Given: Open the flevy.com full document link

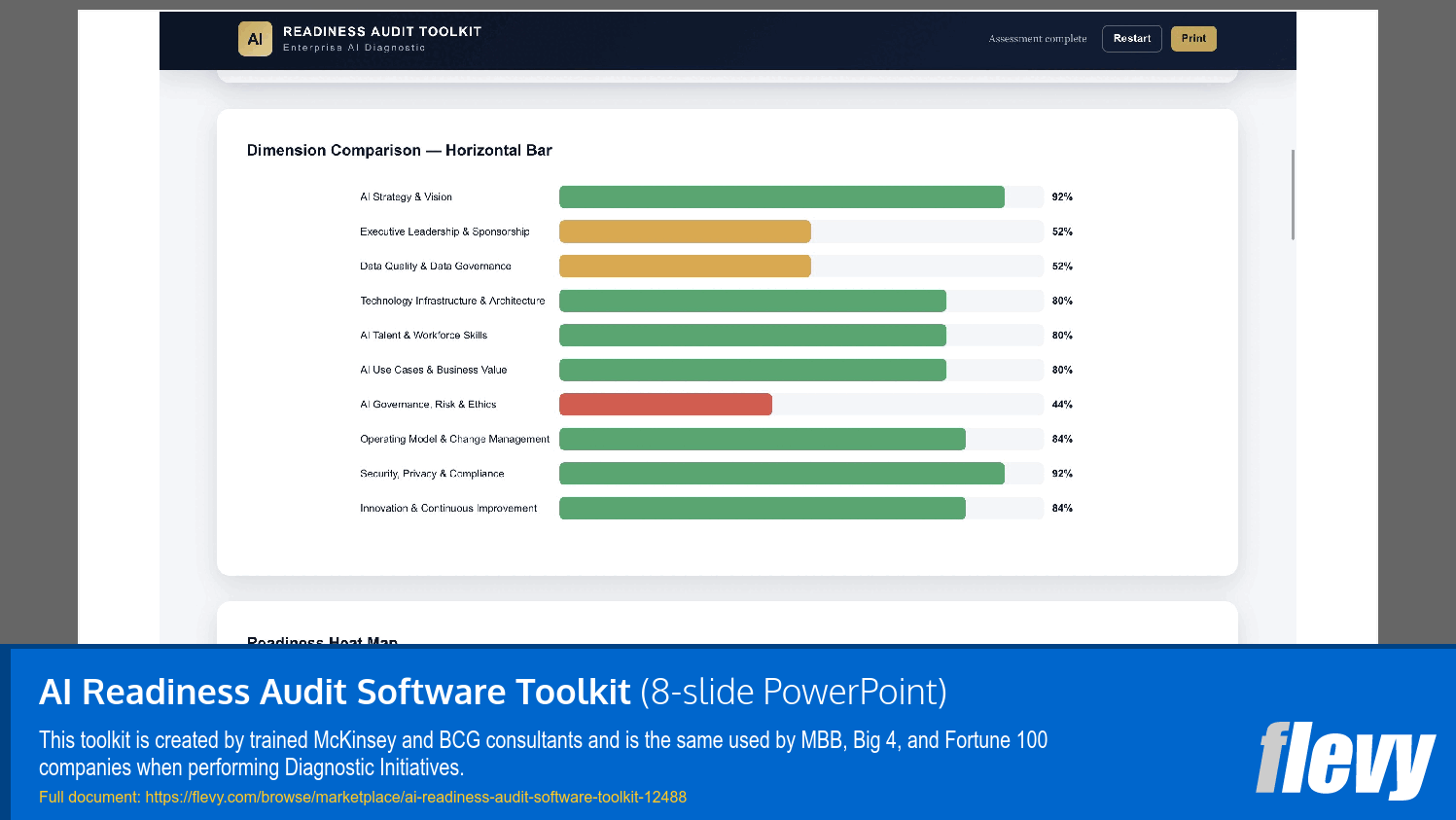Looking at the screenshot, I should pyautogui.click(x=416, y=797).
